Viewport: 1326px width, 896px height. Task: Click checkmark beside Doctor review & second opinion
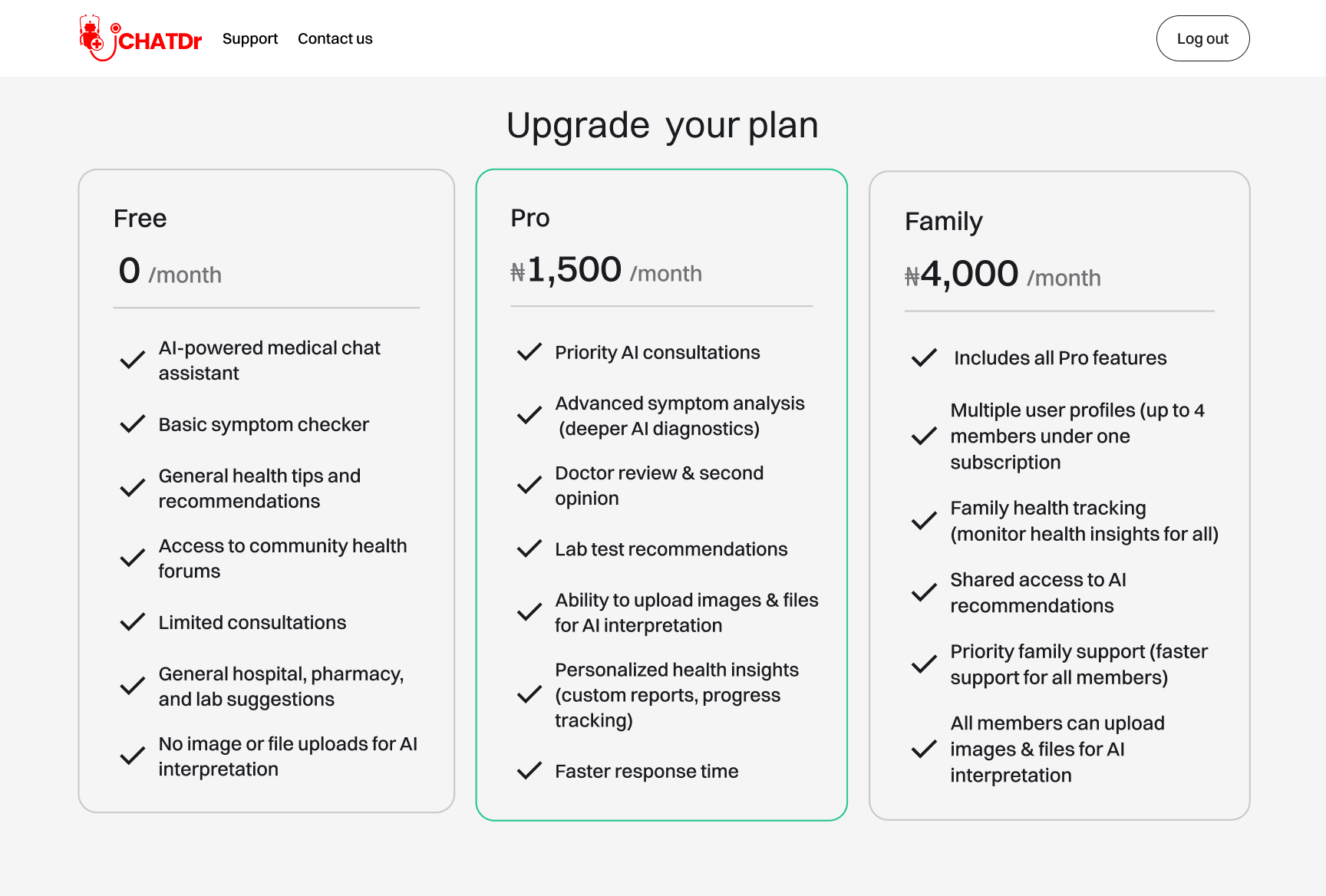[529, 486]
